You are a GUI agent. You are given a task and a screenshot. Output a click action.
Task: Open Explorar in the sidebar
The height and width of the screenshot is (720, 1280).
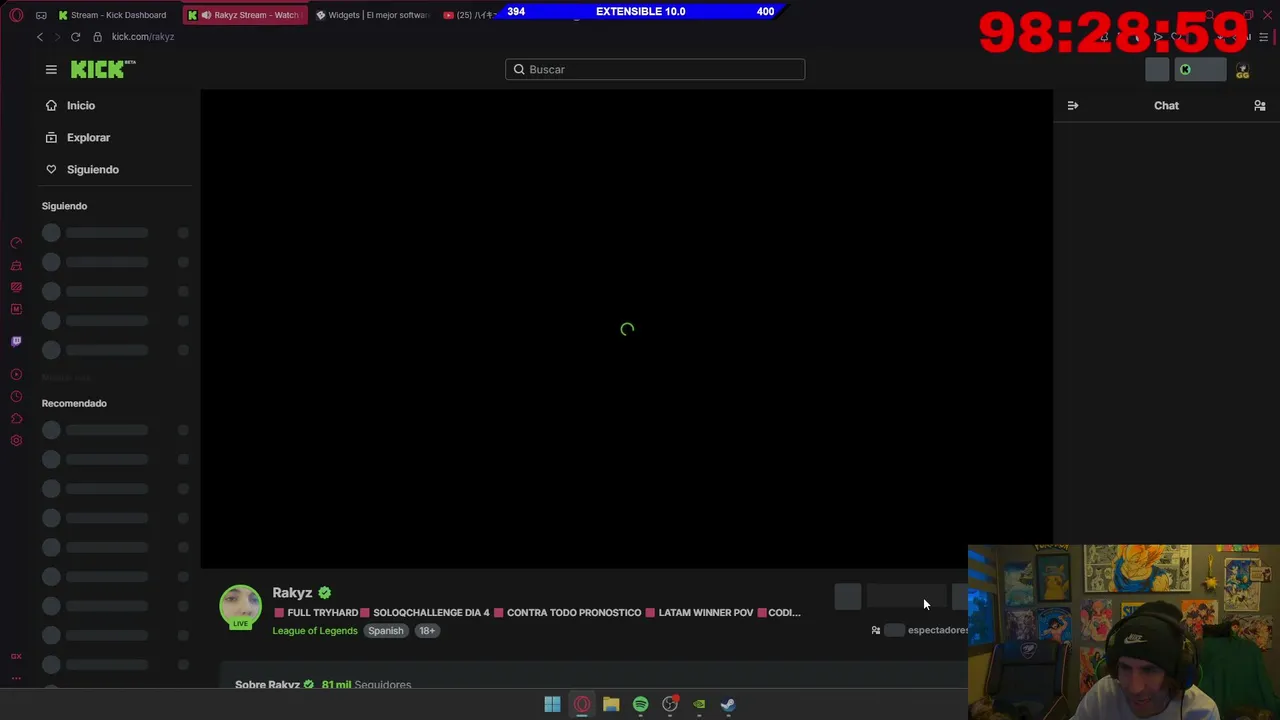pyautogui.click(x=77, y=137)
